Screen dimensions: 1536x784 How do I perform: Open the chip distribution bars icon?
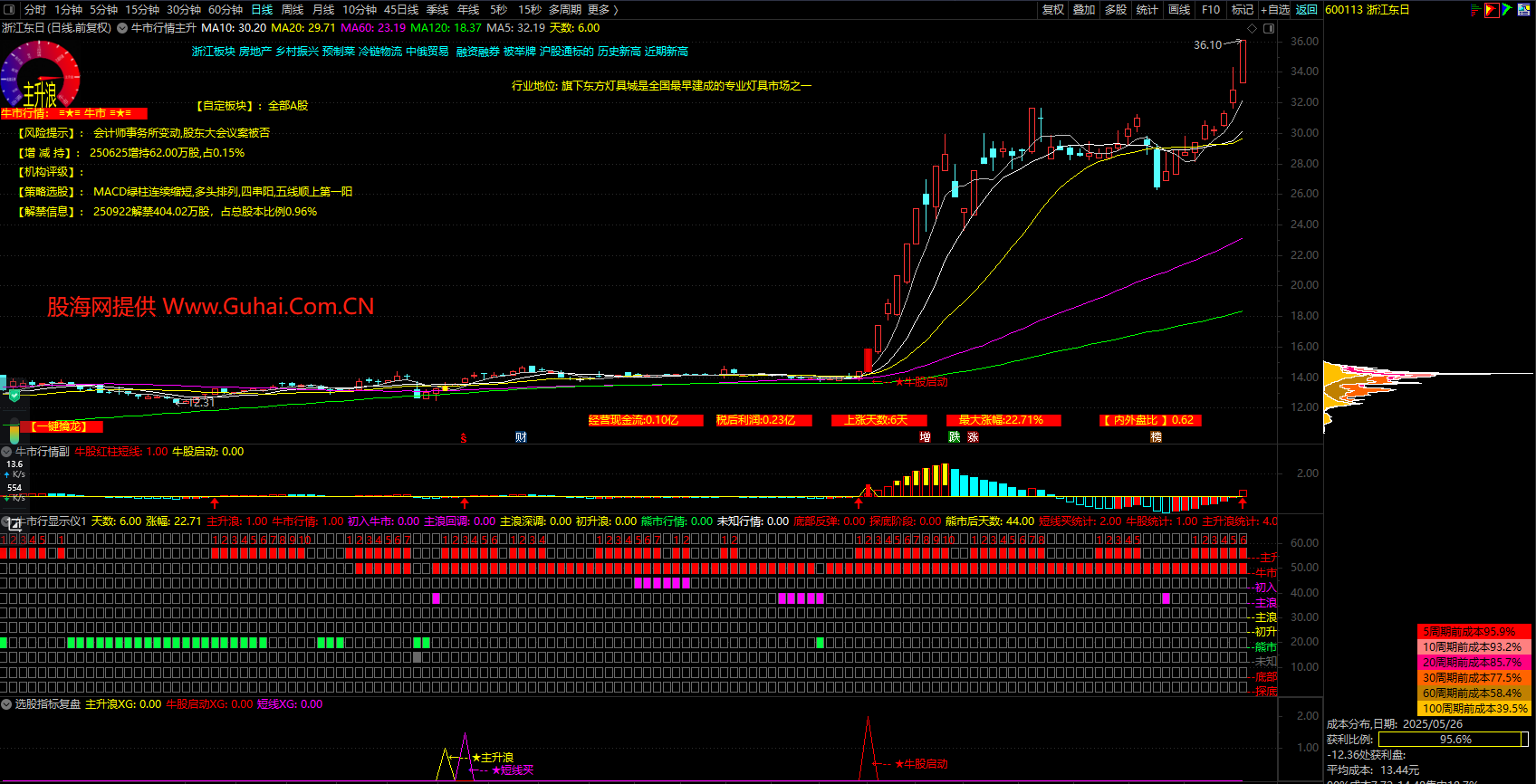pyautogui.click(x=1475, y=9)
